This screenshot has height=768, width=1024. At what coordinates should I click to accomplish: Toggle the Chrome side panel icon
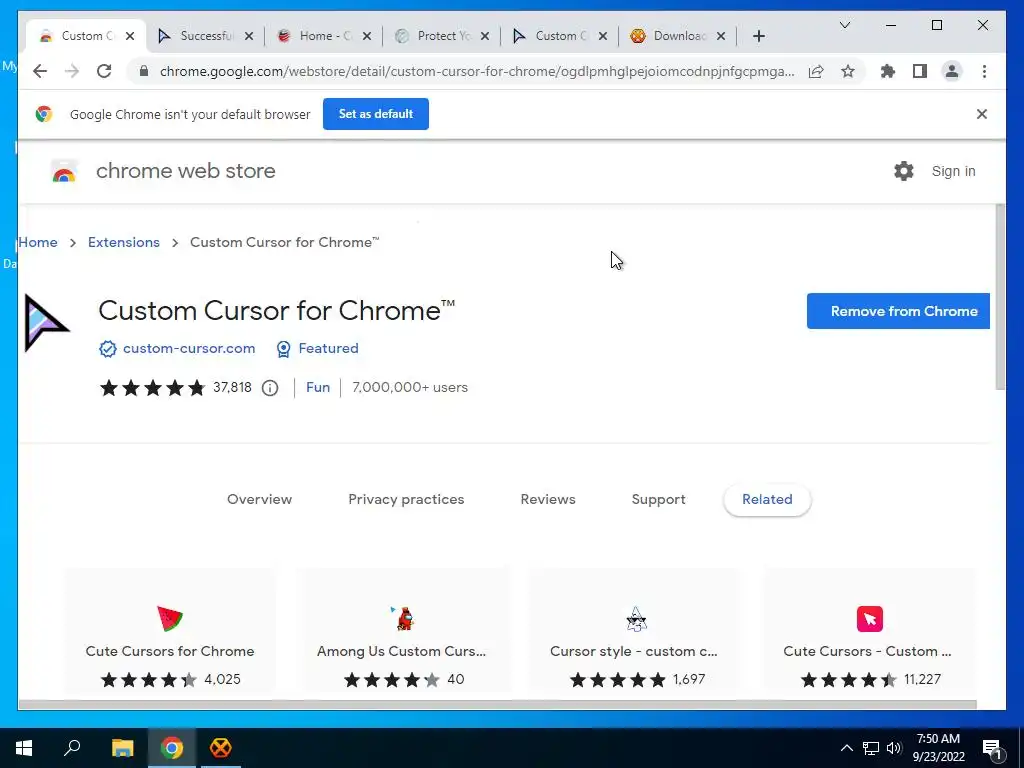tap(920, 71)
